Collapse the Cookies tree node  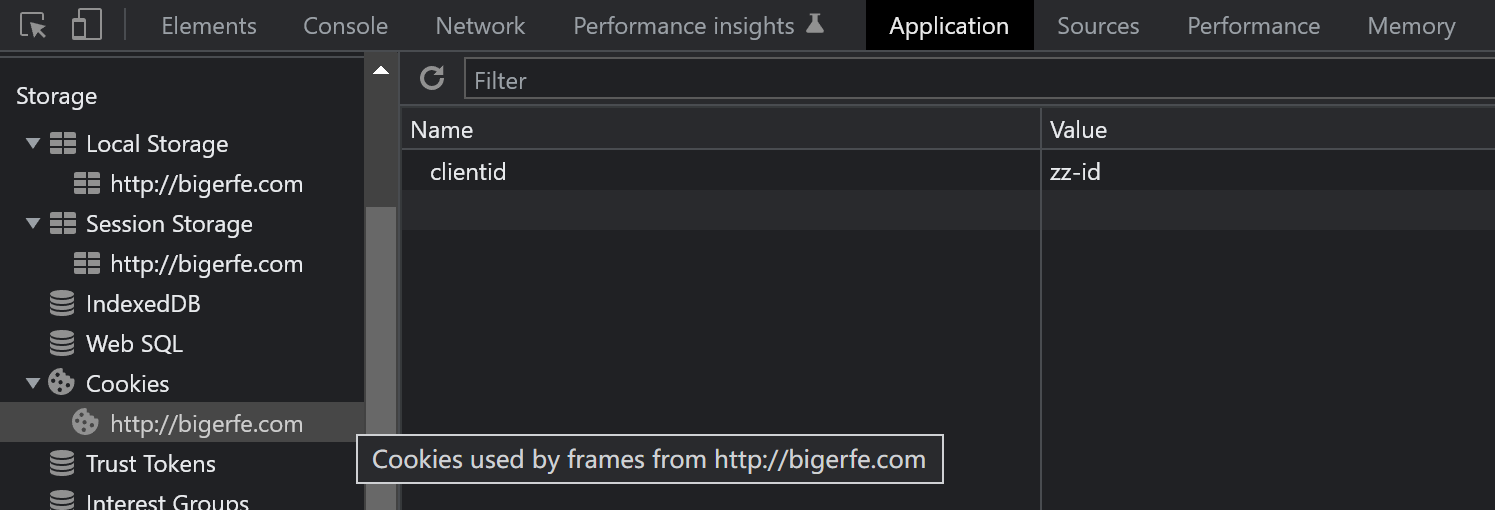(x=33, y=383)
